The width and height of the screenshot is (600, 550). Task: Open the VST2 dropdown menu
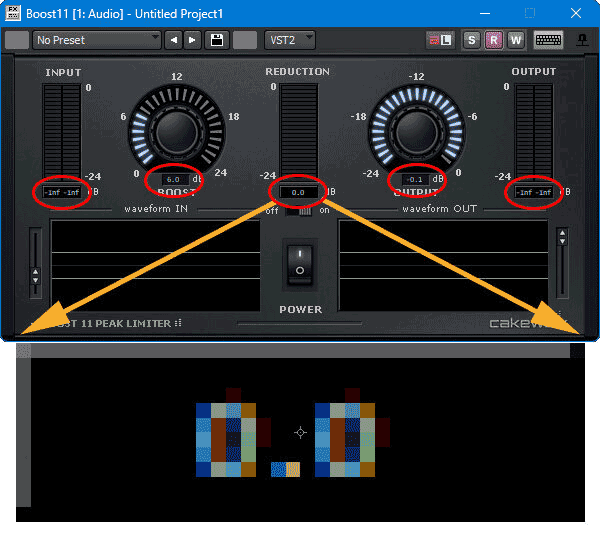pos(289,40)
